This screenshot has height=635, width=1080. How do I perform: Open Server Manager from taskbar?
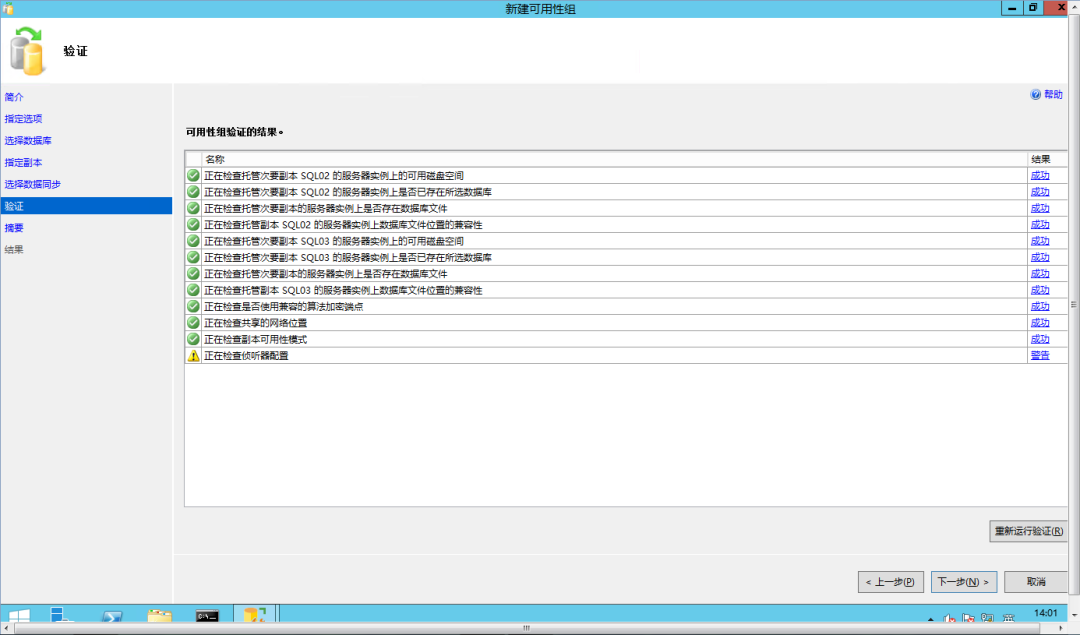[63, 615]
